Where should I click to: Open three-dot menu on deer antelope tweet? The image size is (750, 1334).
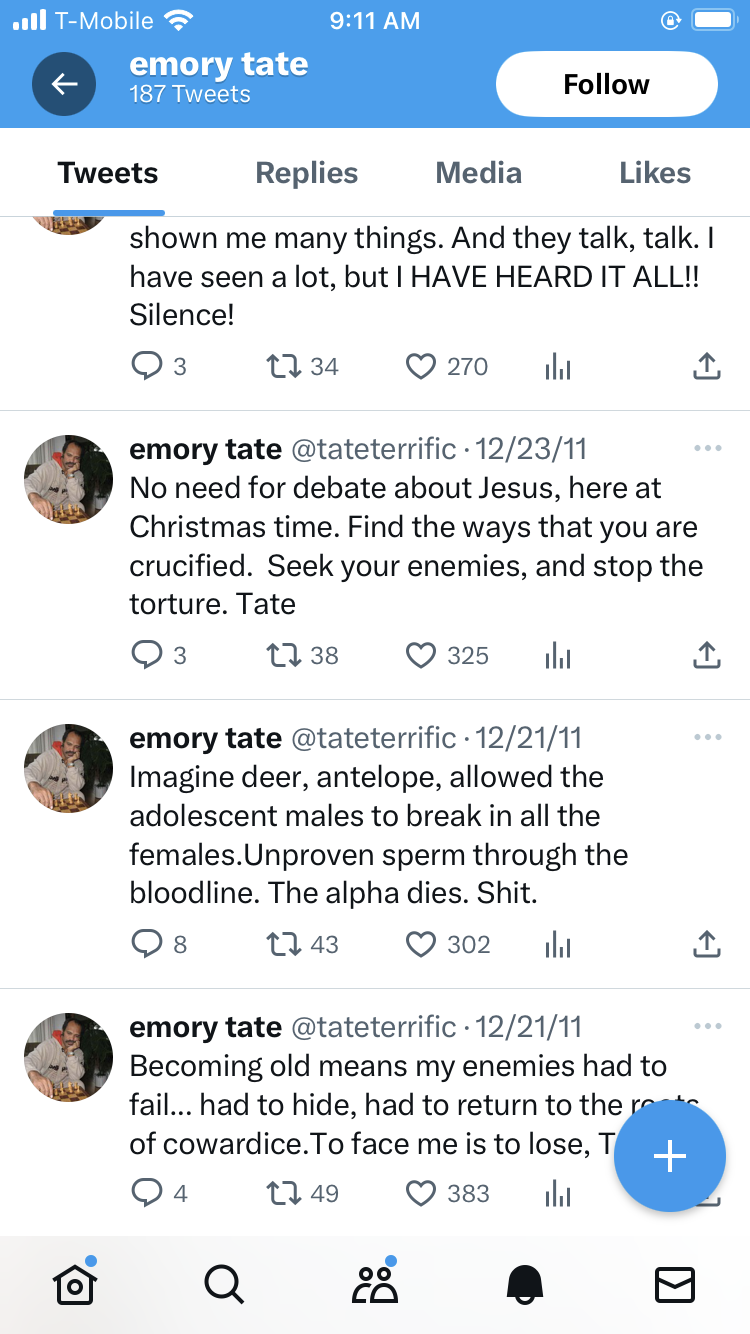click(x=707, y=738)
